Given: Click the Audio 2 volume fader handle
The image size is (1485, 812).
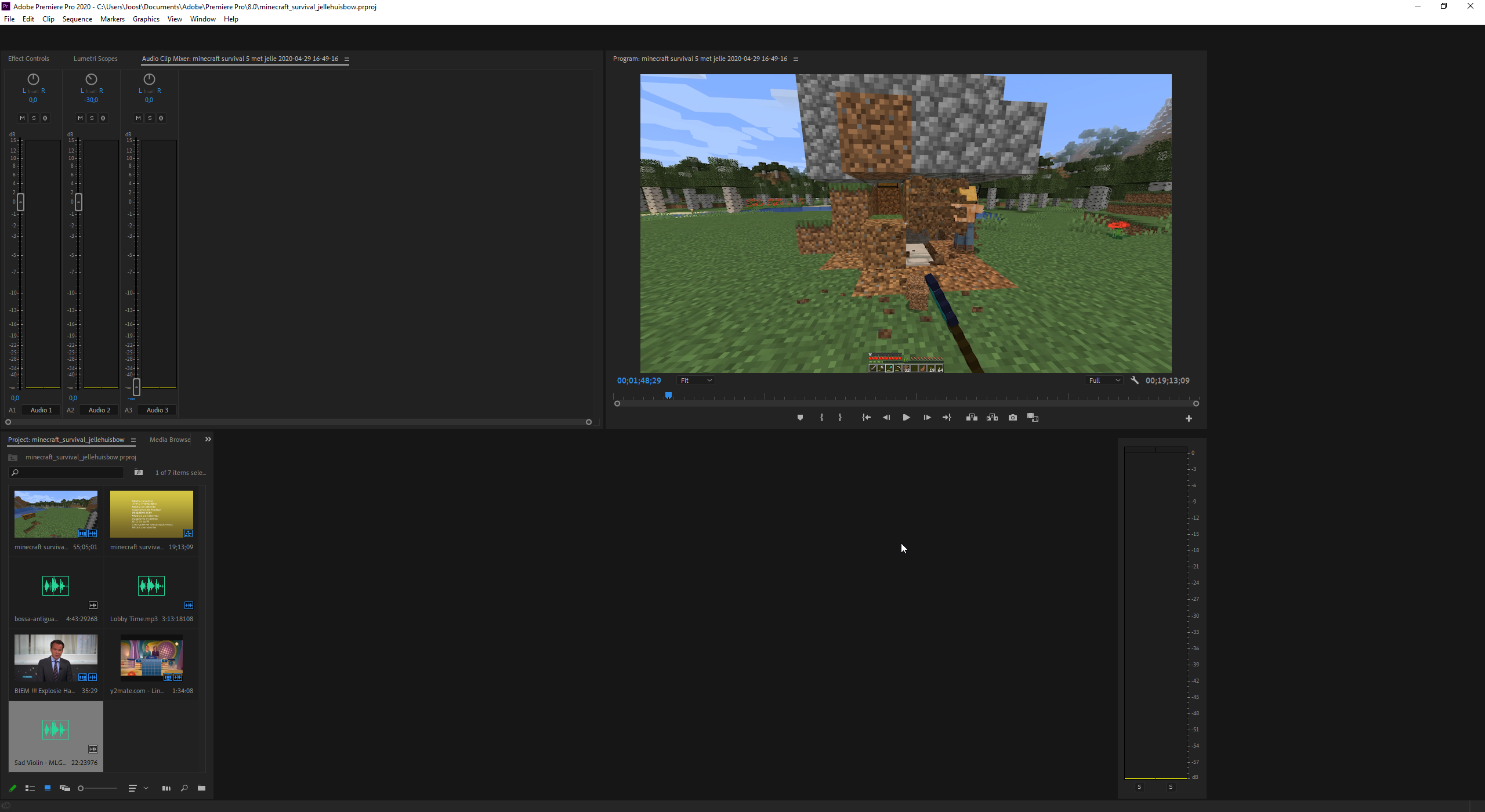Looking at the screenshot, I should tap(78, 202).
